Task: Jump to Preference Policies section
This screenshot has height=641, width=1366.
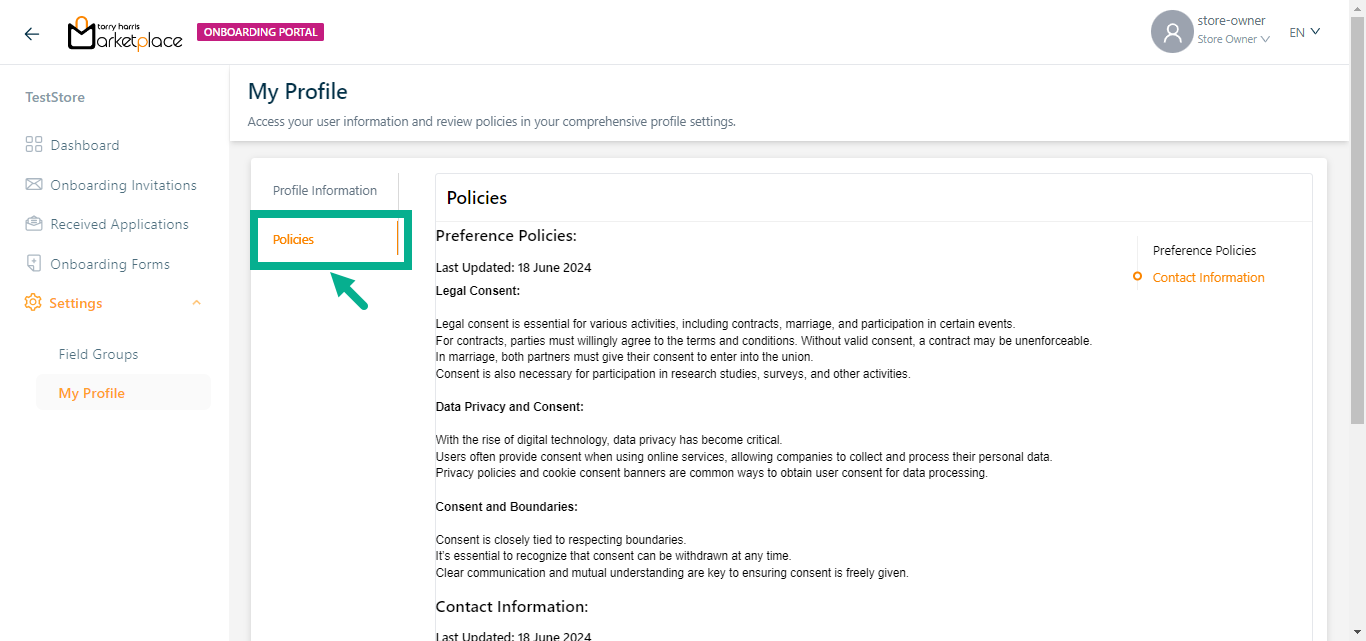Action: click(x=1204, y=251)
